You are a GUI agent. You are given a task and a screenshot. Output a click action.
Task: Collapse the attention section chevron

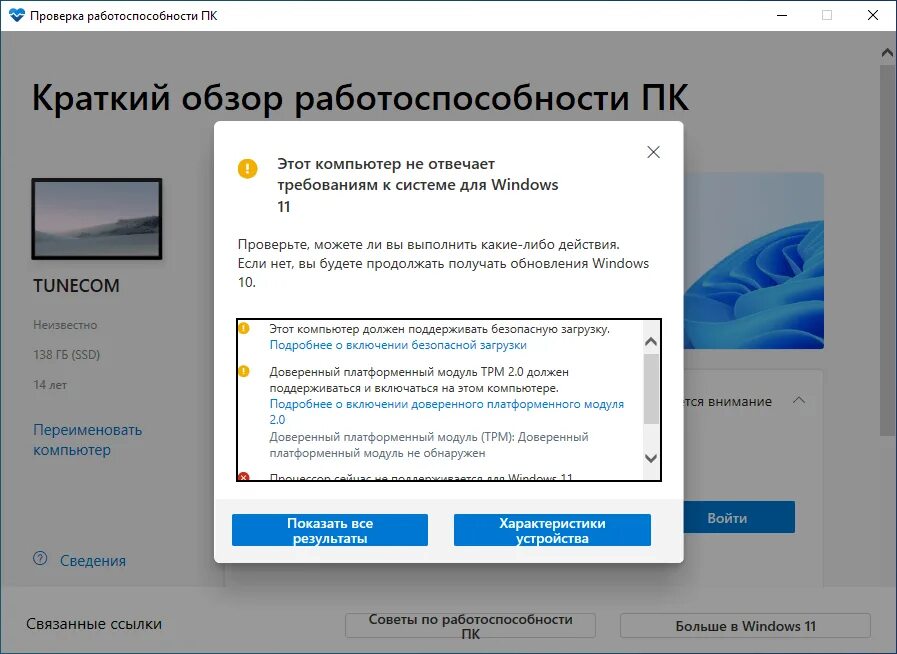pyautogui.click(x=799, y=401)
